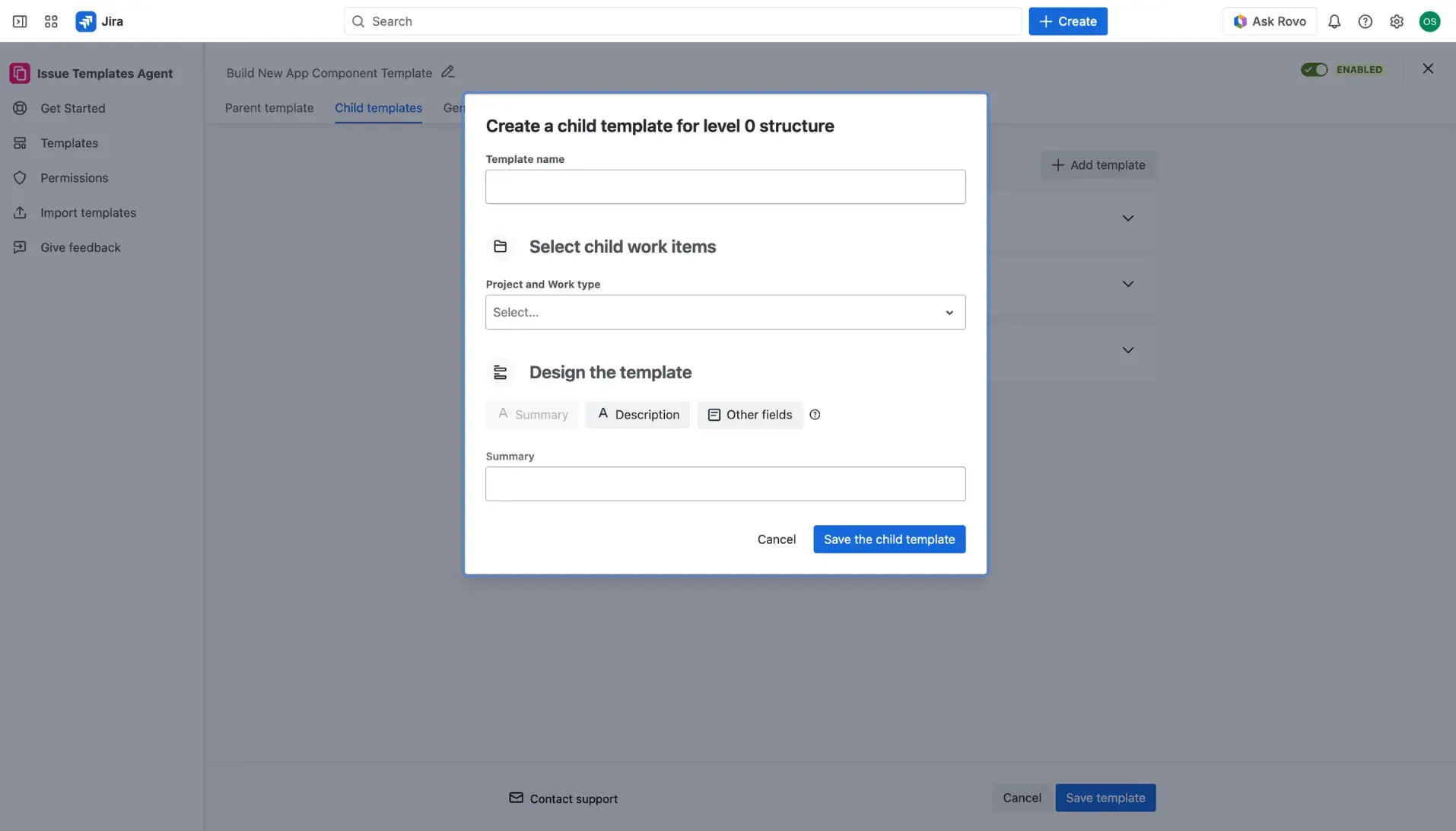The image size is (1456, 831).
Task: Rename the template using the pencil icon
Action: coord(448,71)
